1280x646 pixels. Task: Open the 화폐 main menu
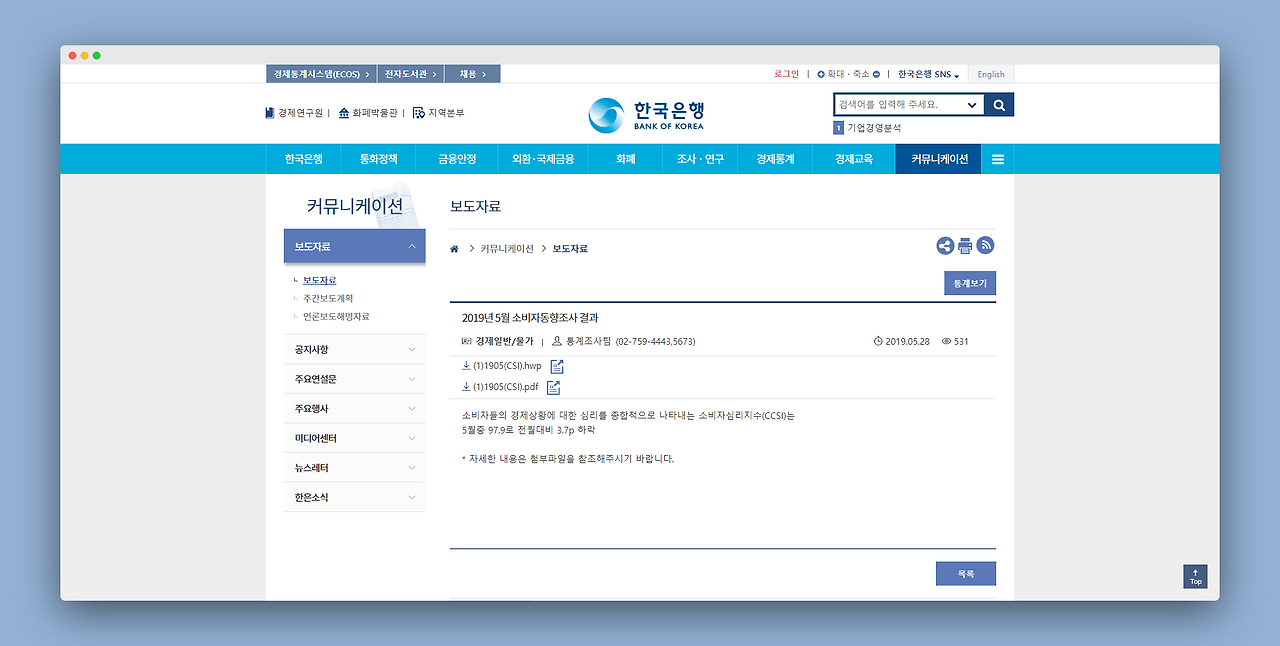(x=626, y=159)
